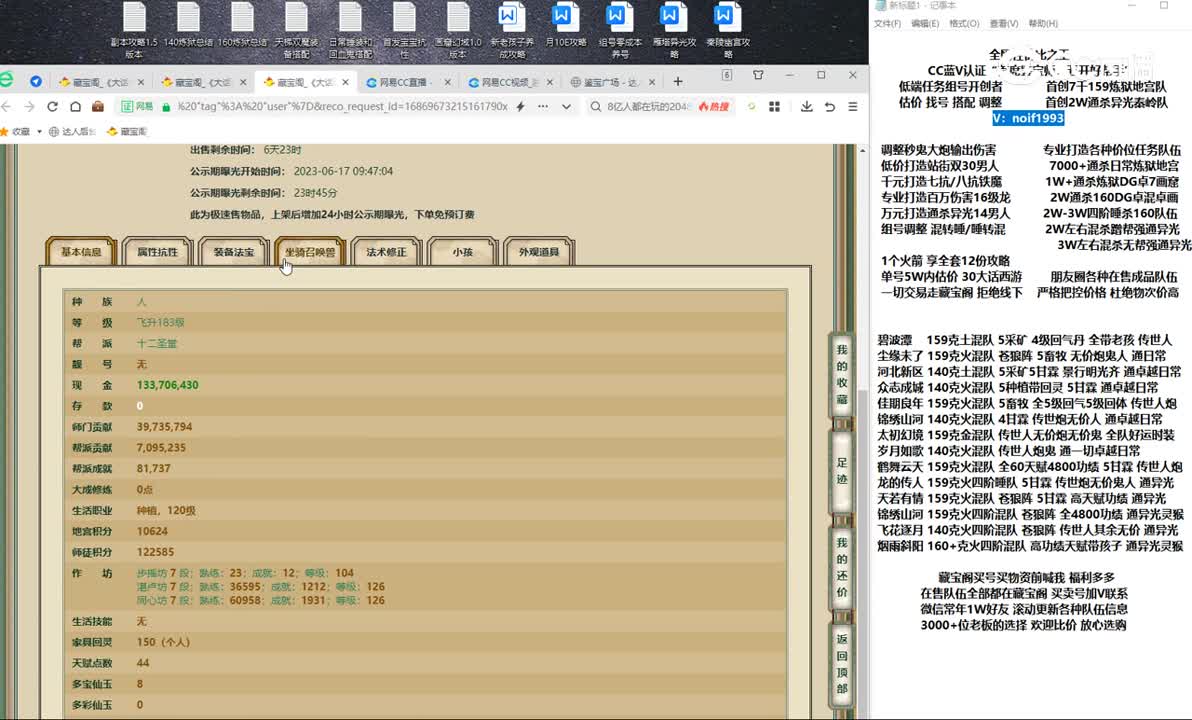Click the browser search input field
Image resolution: width=1192 pixels, height=720 pixels.
click(650, 106)
